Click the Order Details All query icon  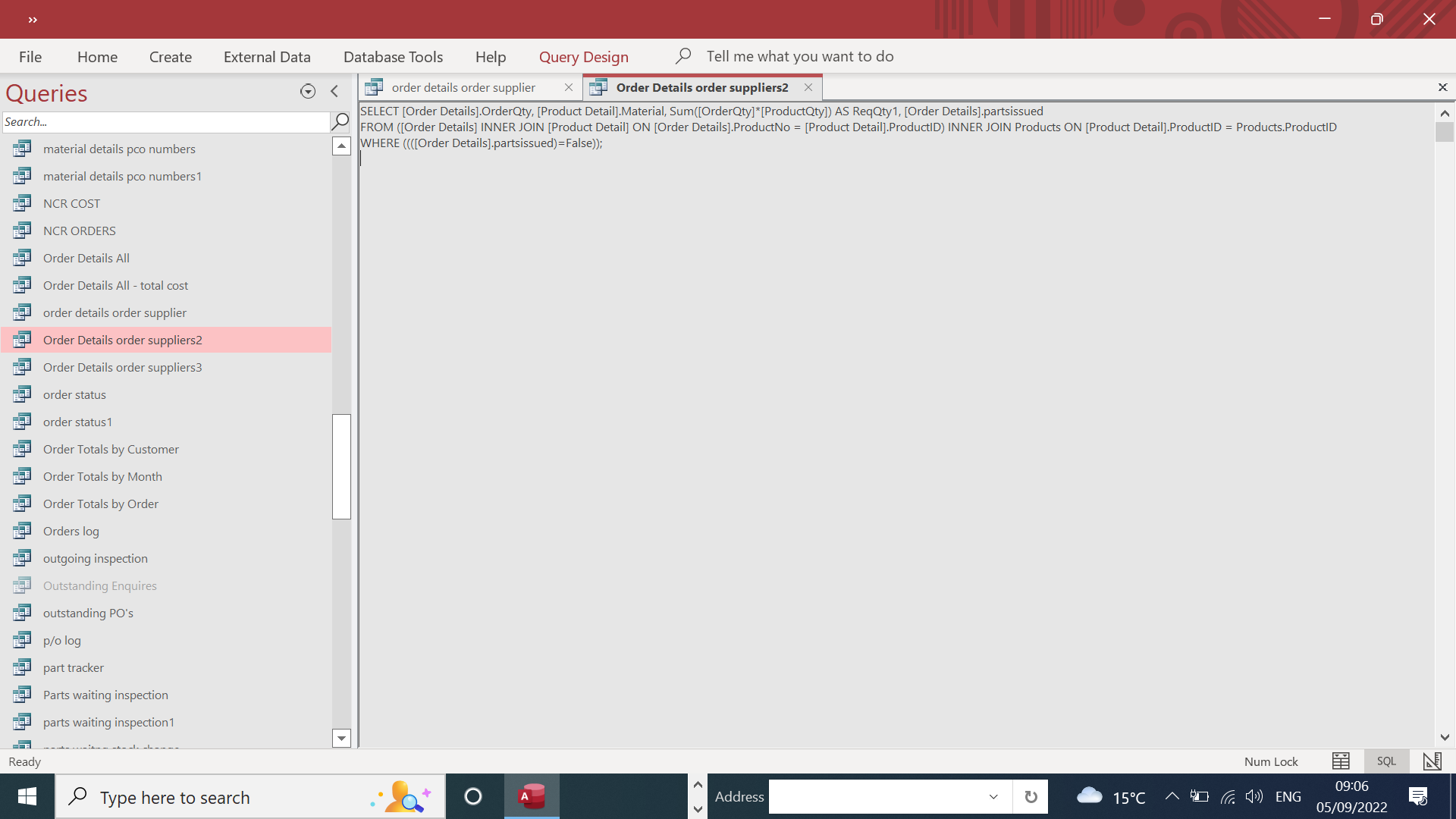pyautogui.click(x=22, y=258)
